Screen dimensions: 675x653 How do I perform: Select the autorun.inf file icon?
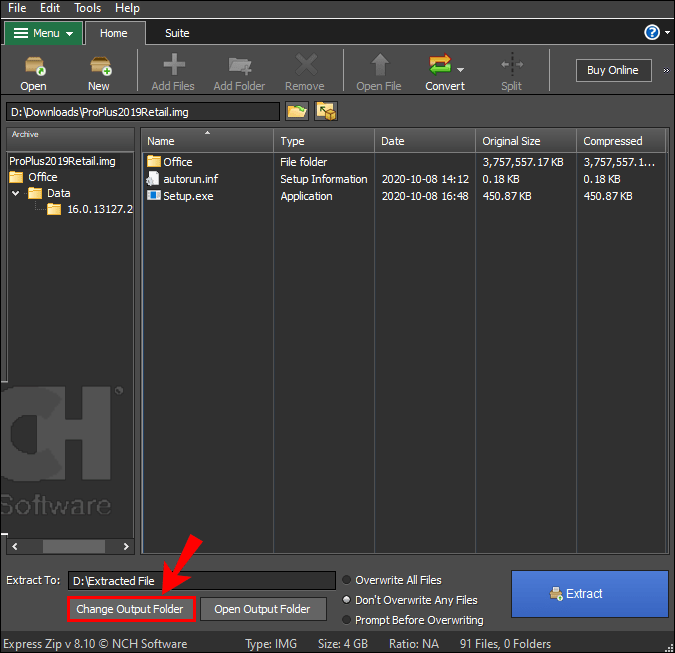[x=153, y=179]
